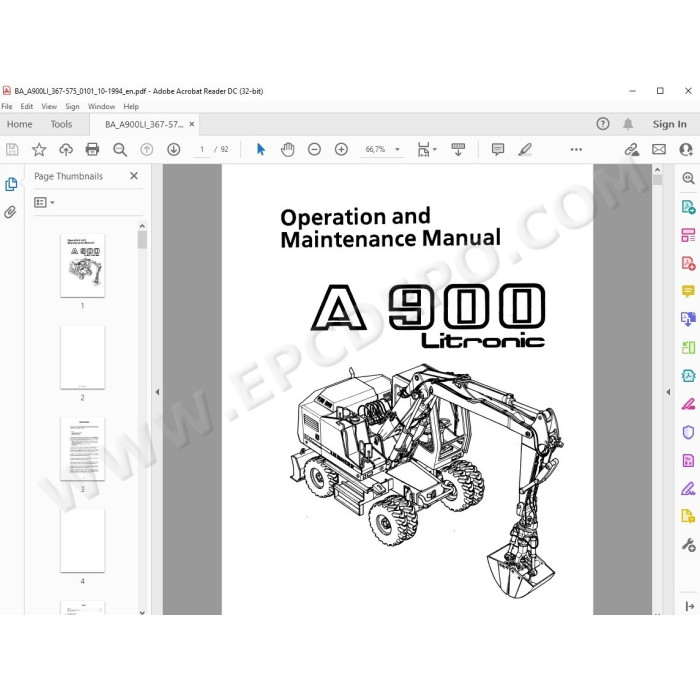700x700 pixels.
Task: Upload file to cloud icon
Action: coord(66,150)
